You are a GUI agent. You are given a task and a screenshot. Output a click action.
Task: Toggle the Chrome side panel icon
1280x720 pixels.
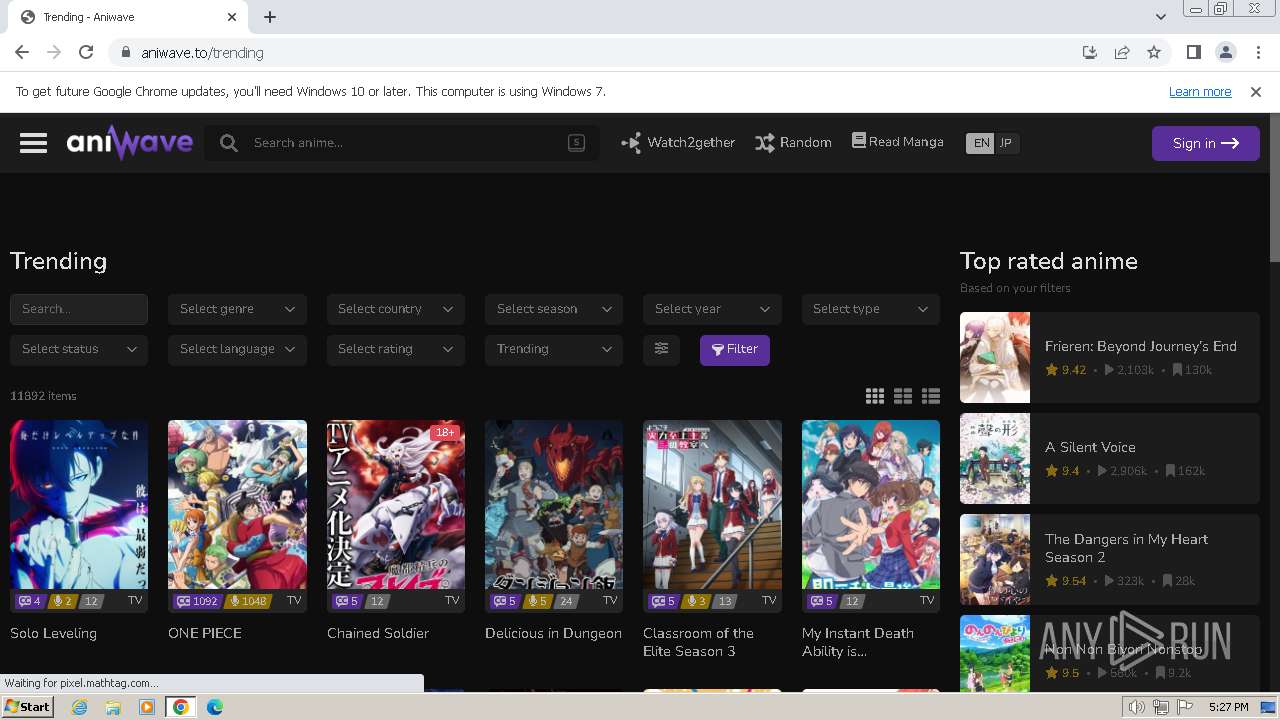(1193, 52)
